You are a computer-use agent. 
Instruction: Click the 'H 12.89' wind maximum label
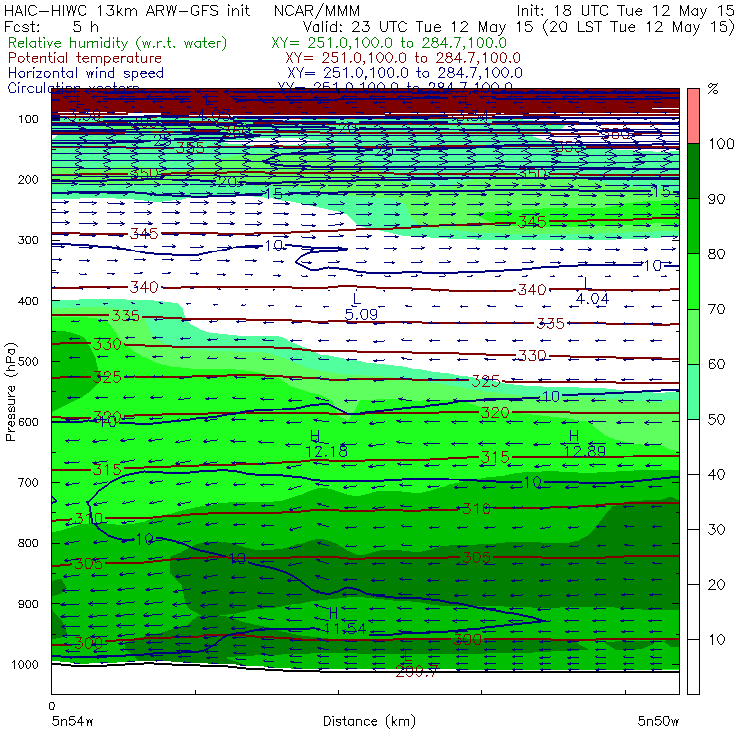click(584, 444)
